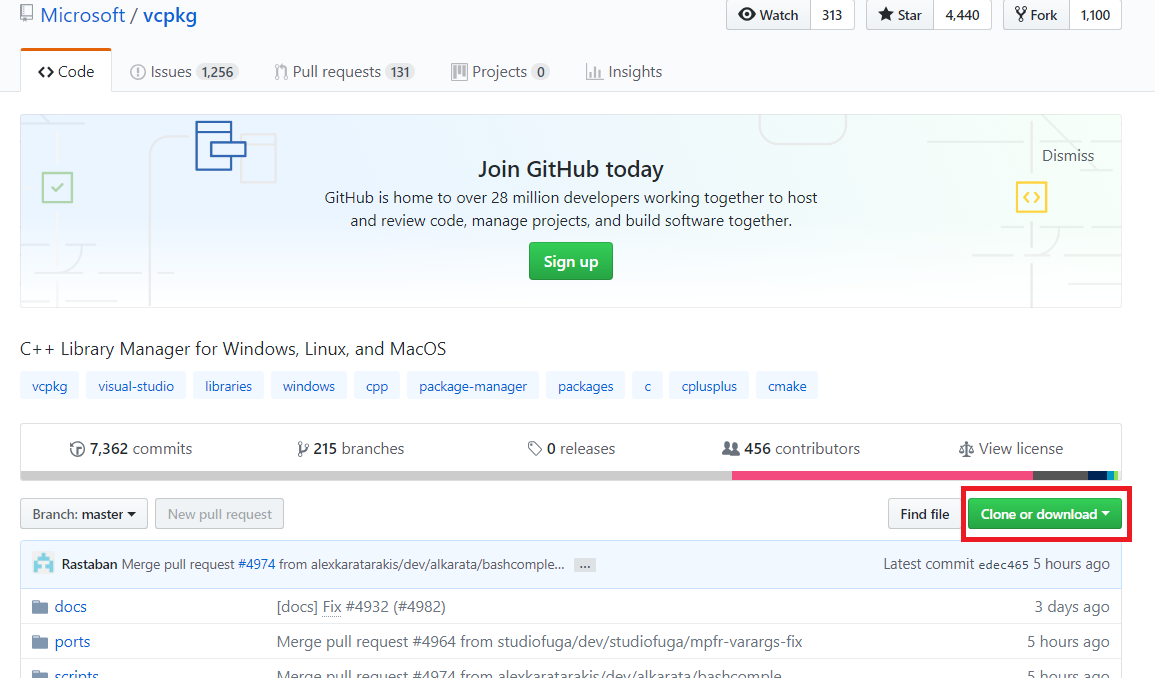Viewport: 1155px width, 678px height.
Task: Select the package-manager topic tag
Action: click(x=473, y=386)
